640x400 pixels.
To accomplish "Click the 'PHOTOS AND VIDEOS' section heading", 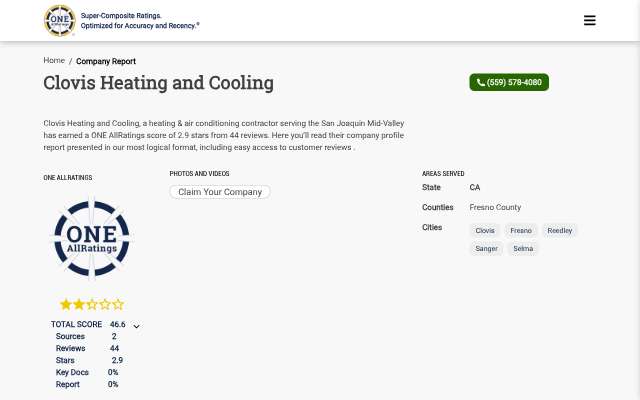I will click(x=199, y=173).
